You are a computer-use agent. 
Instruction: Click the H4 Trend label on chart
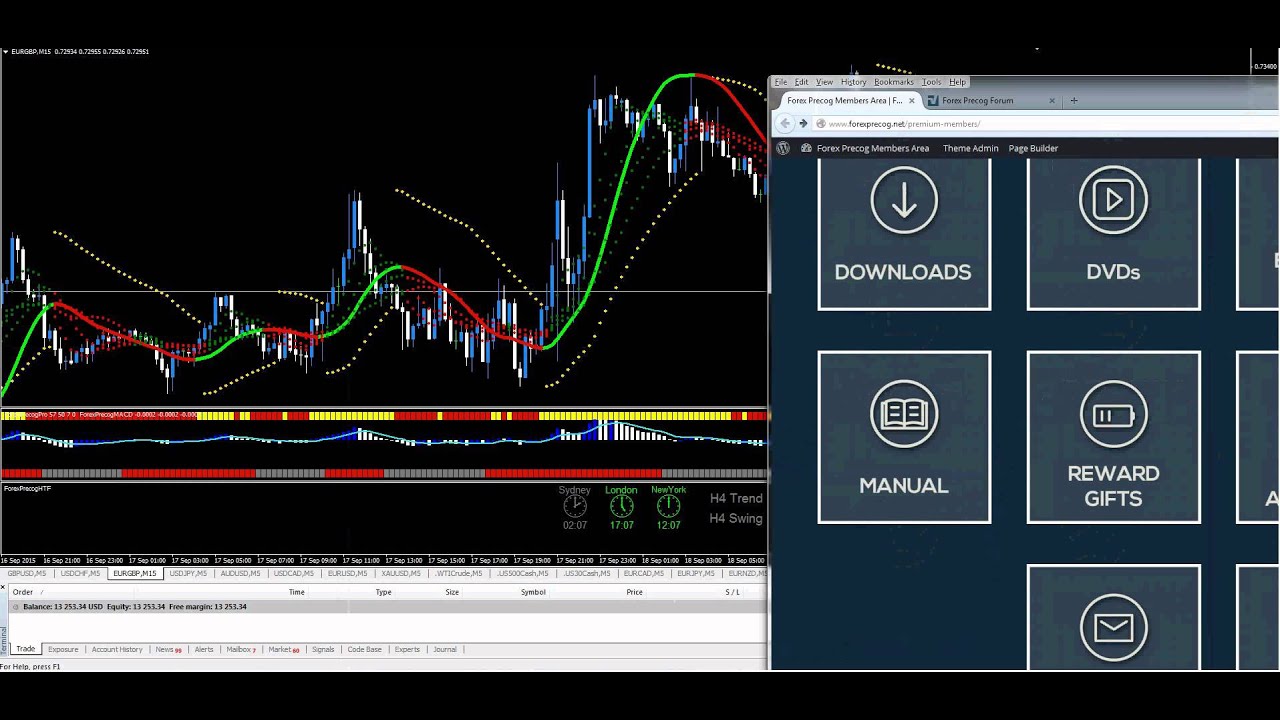[736, 498]
